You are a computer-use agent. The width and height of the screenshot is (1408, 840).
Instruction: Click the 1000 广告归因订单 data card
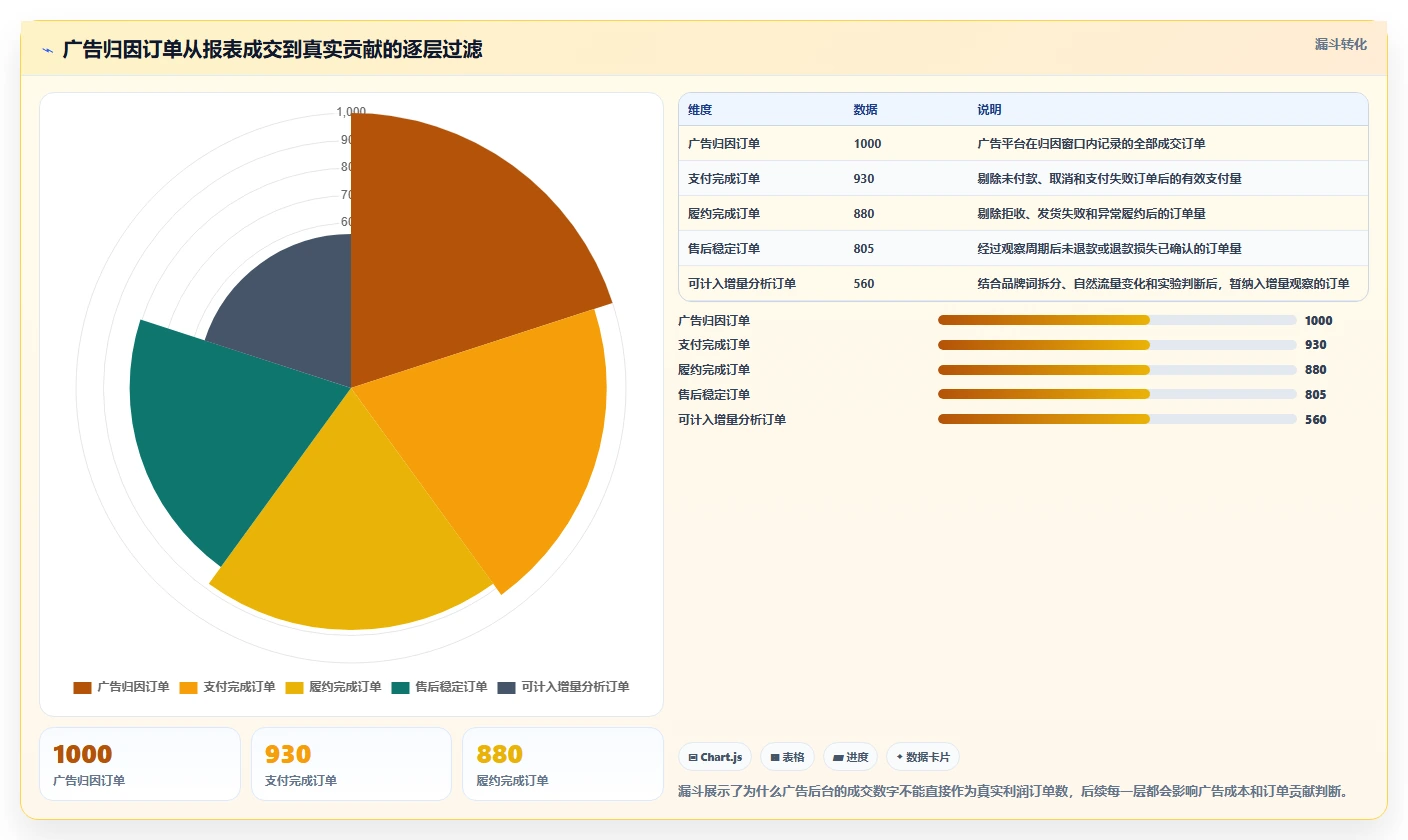point(140,764)
